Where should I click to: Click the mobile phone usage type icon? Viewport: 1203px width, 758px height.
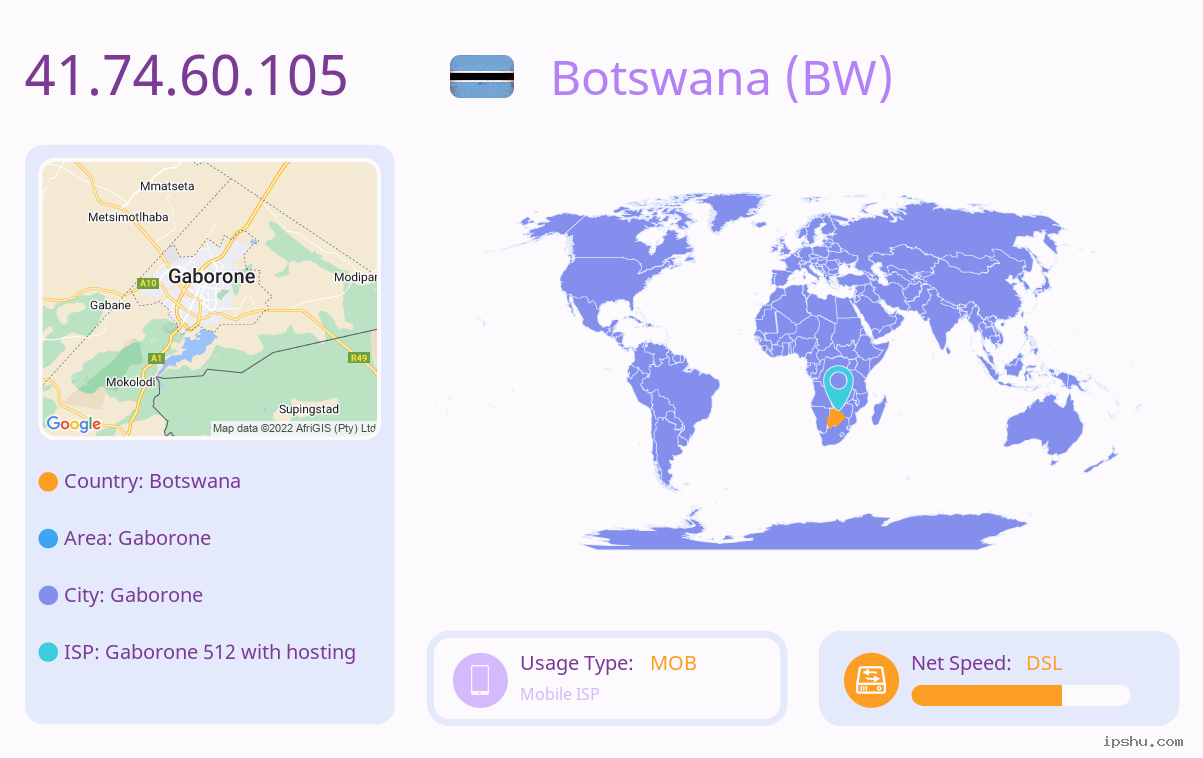tap(480, 680)
